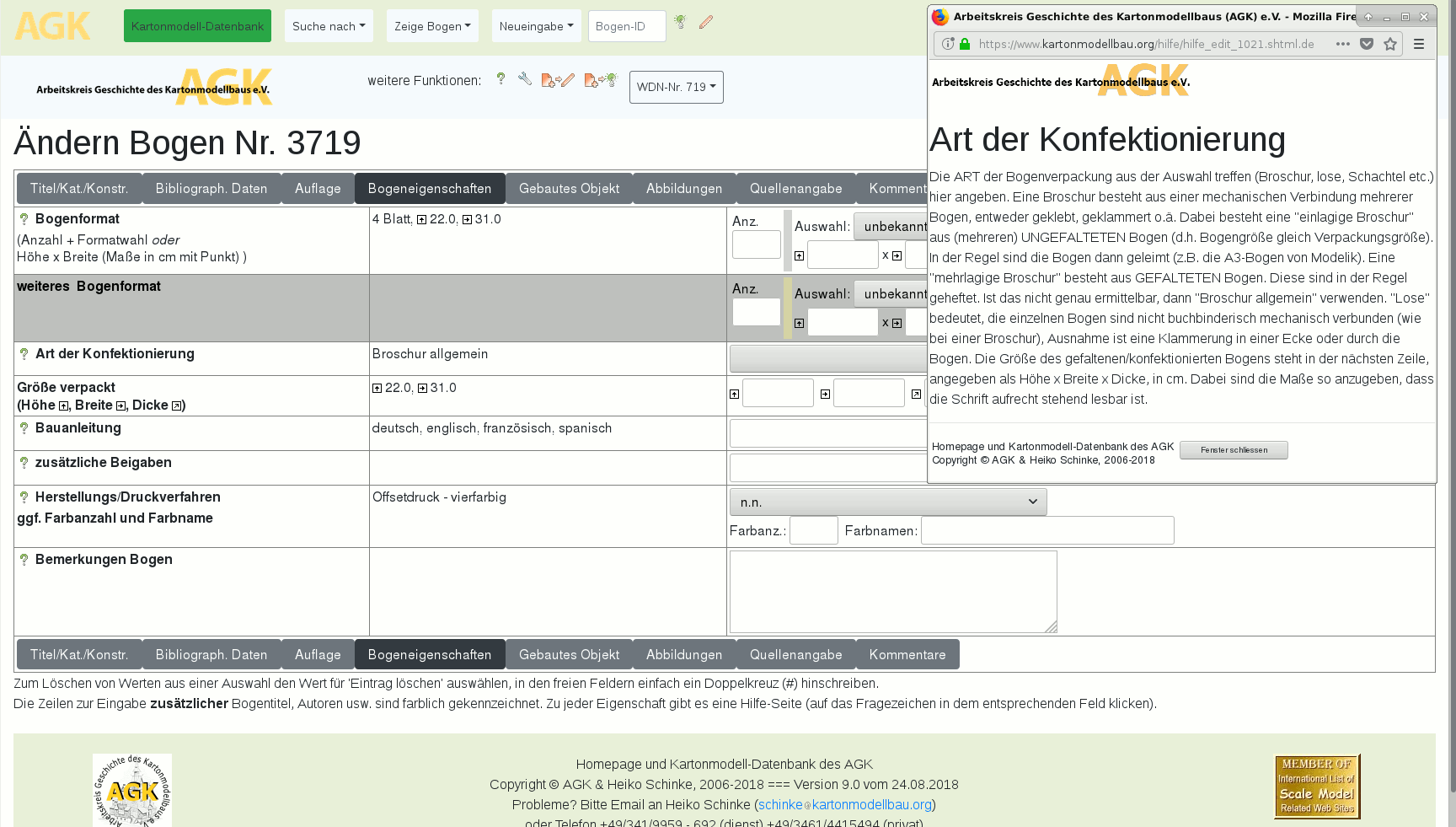
Task: Click height field in Bogenformat row
Action: tap(843, 255)
